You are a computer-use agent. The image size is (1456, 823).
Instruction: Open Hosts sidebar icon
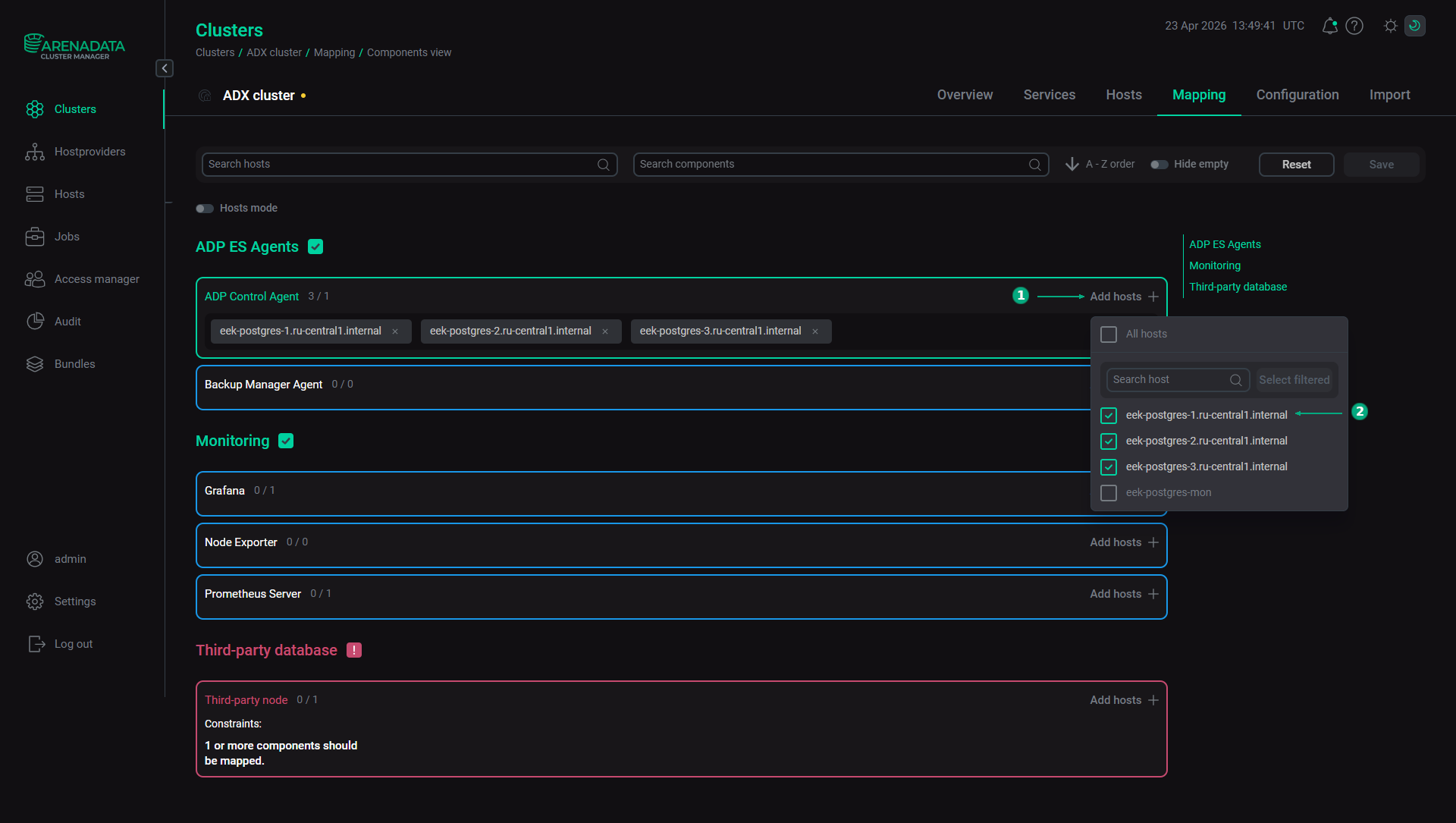[x=35, y=194]
